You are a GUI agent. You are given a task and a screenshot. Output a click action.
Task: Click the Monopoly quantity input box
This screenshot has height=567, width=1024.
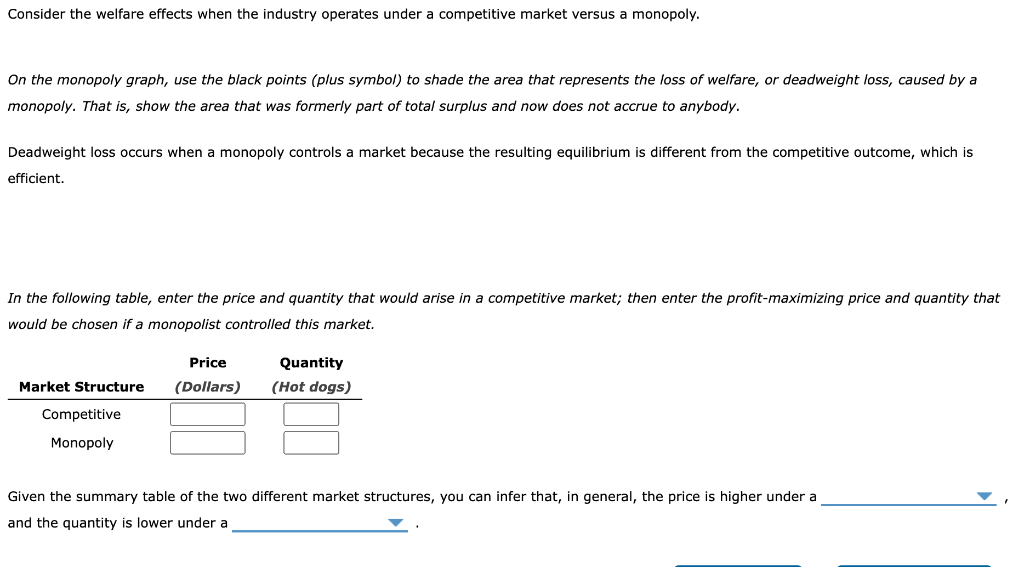coord(311,443)
